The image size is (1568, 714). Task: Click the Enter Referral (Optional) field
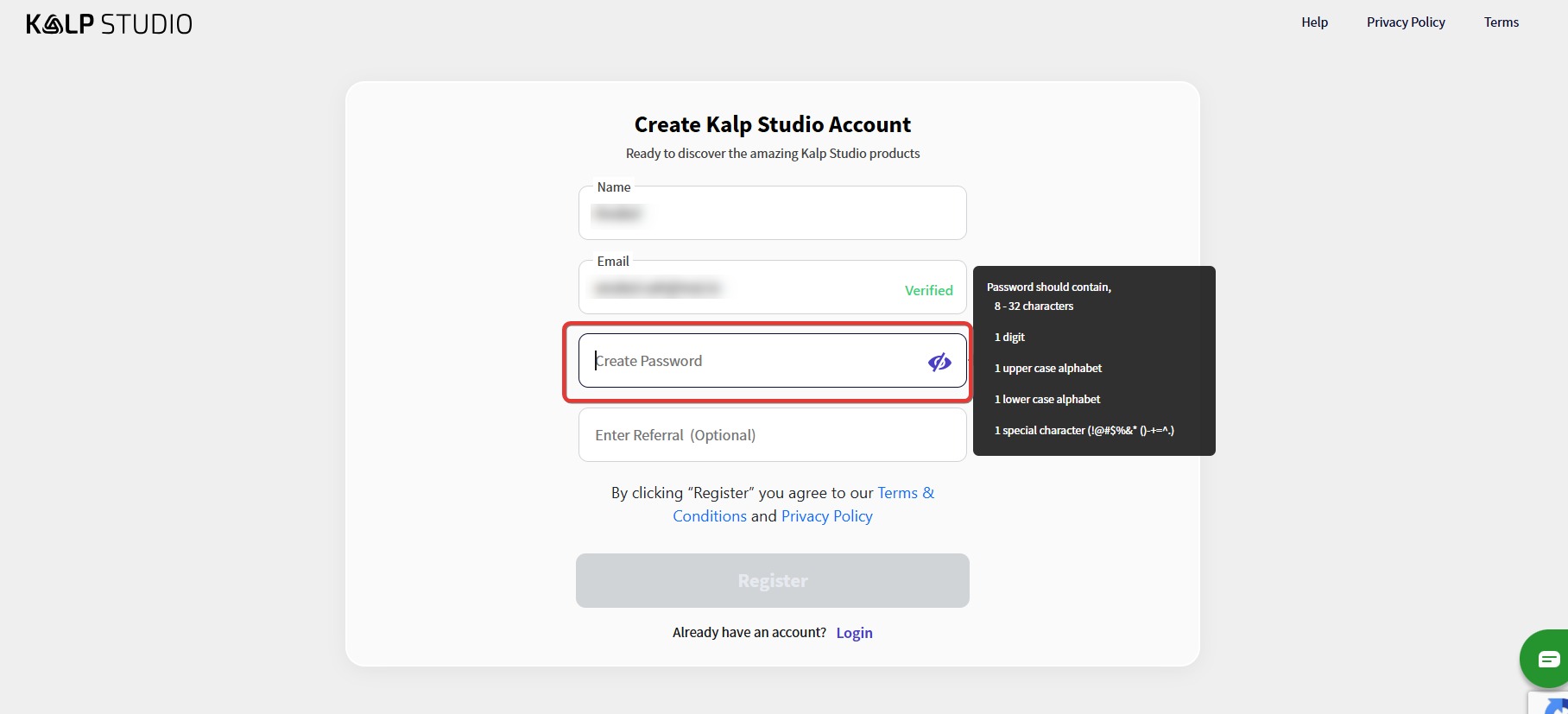[772, 435]
